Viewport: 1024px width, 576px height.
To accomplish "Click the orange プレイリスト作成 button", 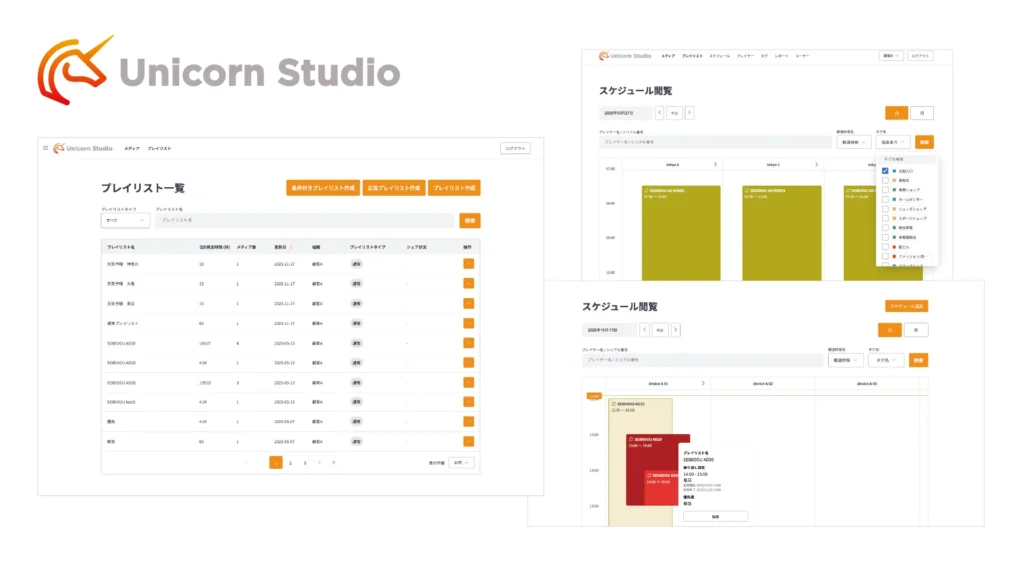I will point(454,188).
